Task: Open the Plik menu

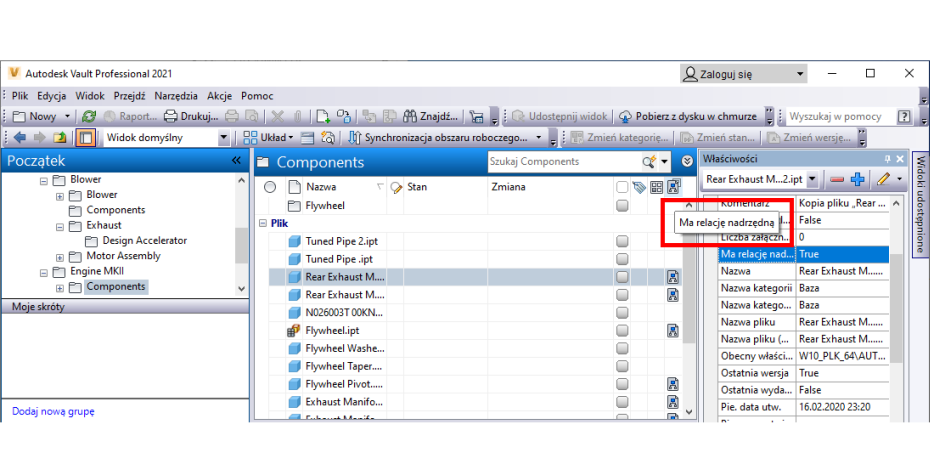Action: [x=20, y=96]
